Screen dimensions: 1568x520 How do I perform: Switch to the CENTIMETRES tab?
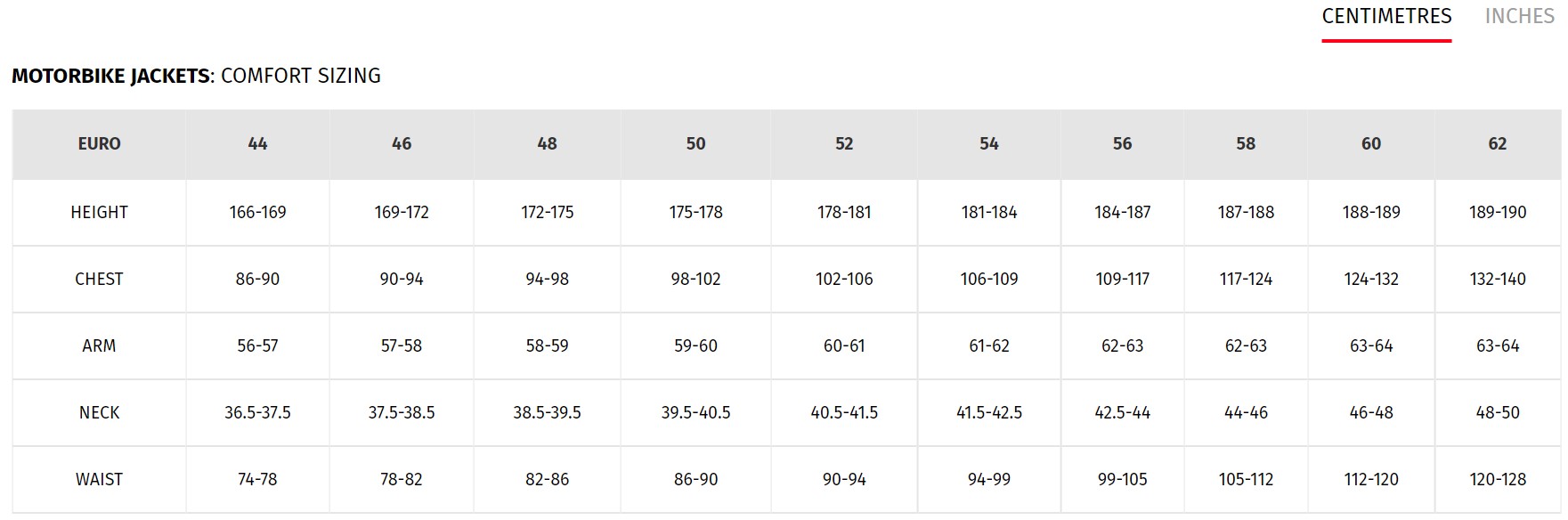tap(1386, 17)
